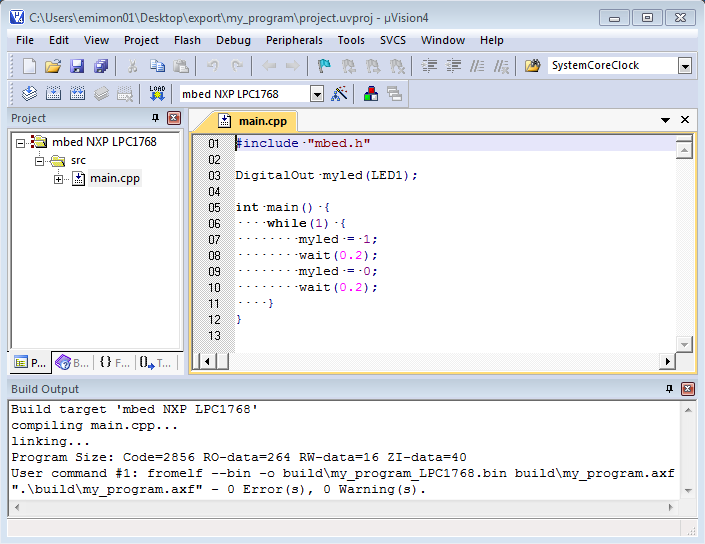Expand the main.cpp tree node
The width and height of the screenshot is (705, 544).
pyautogui.click(x=59, y=179)
